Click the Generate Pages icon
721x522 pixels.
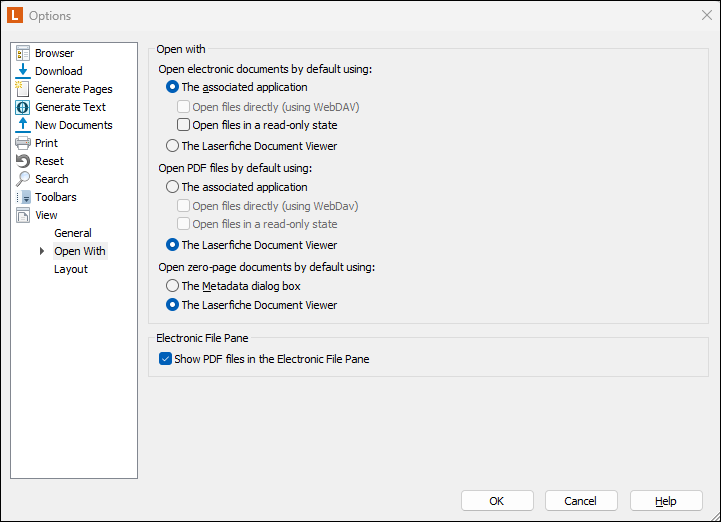pyautogui.click(x=23, y=89)
